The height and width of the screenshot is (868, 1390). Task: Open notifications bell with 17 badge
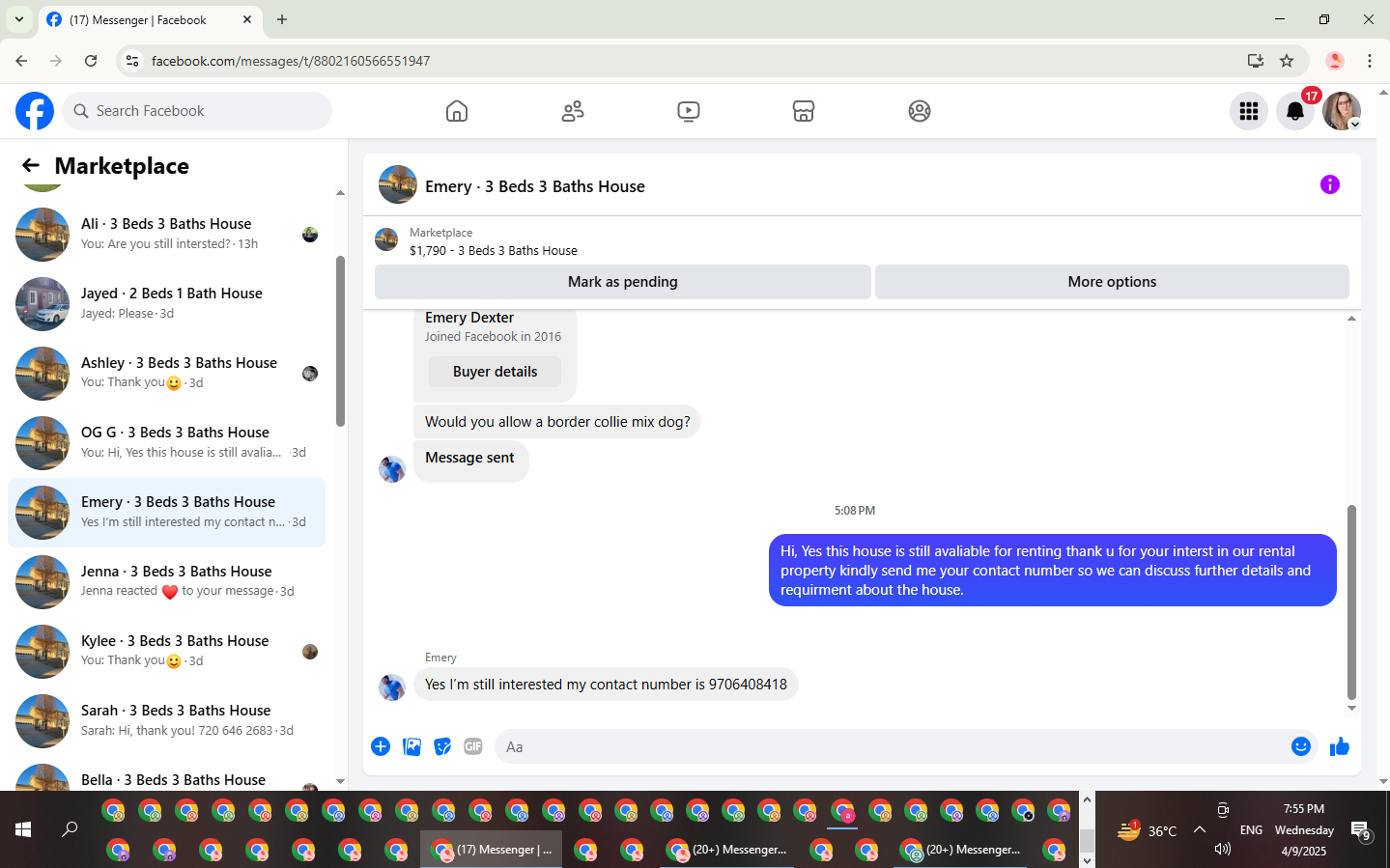[1295, 111]
